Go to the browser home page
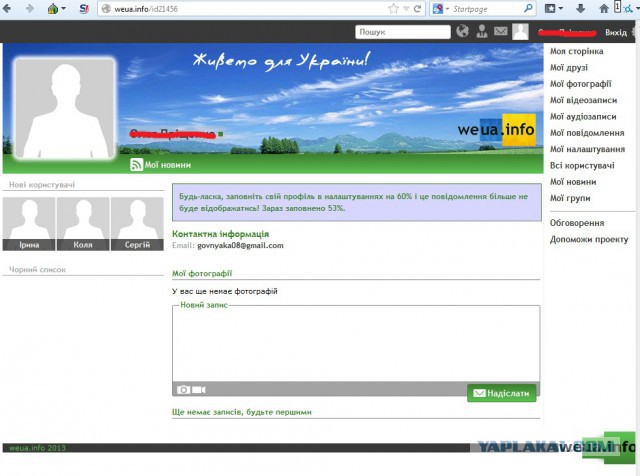 (x=604, y=8)
